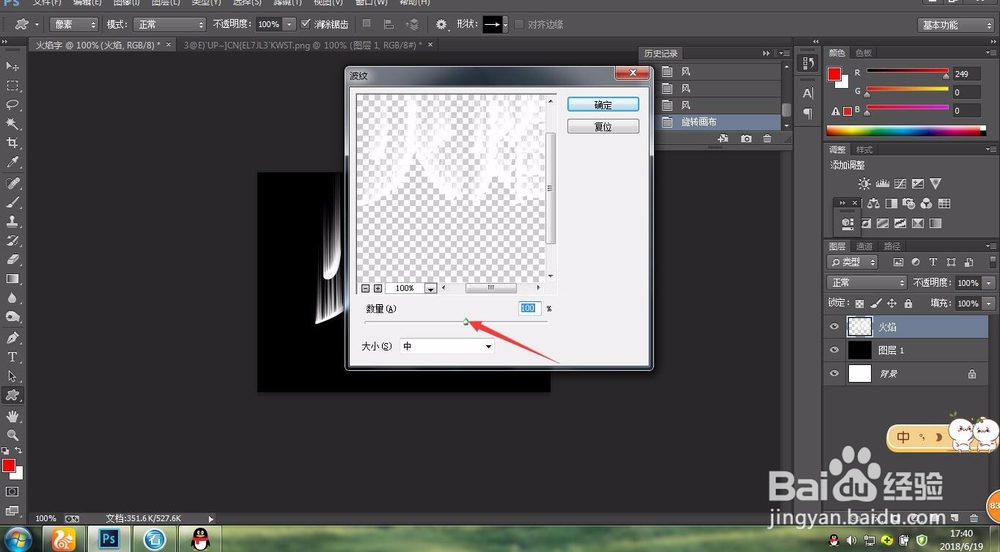Click the Vibrance triangle adjustment icon
Viewport: 1000px width, 552px height.
[x=936, y=184]
